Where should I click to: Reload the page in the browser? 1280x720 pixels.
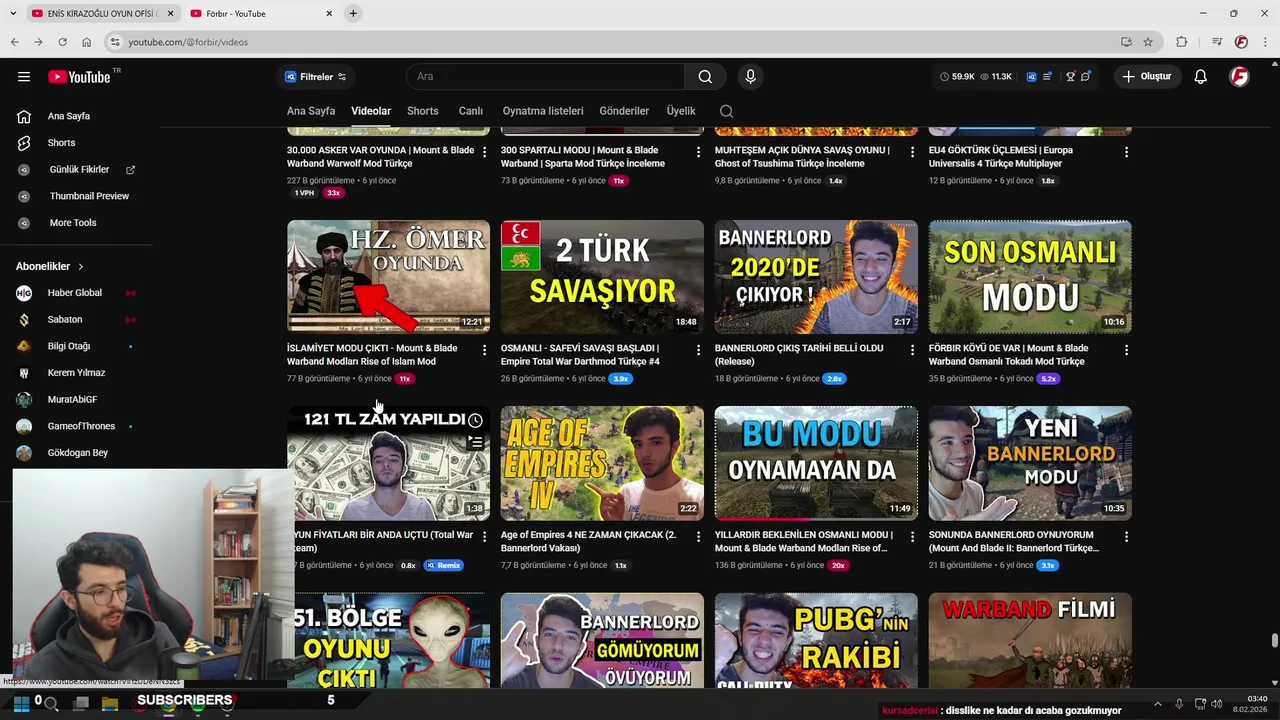62,42
